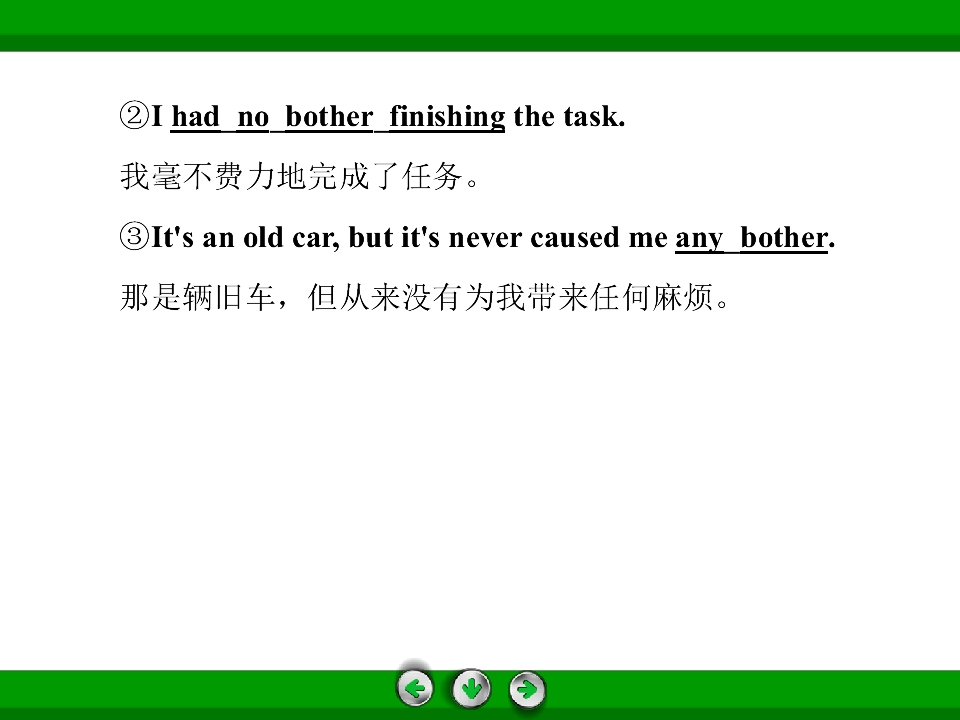This screenshot has width=960, height=720.
Task: Click the text "It's an old car" in sentence ③
Action: click(245, 238)
